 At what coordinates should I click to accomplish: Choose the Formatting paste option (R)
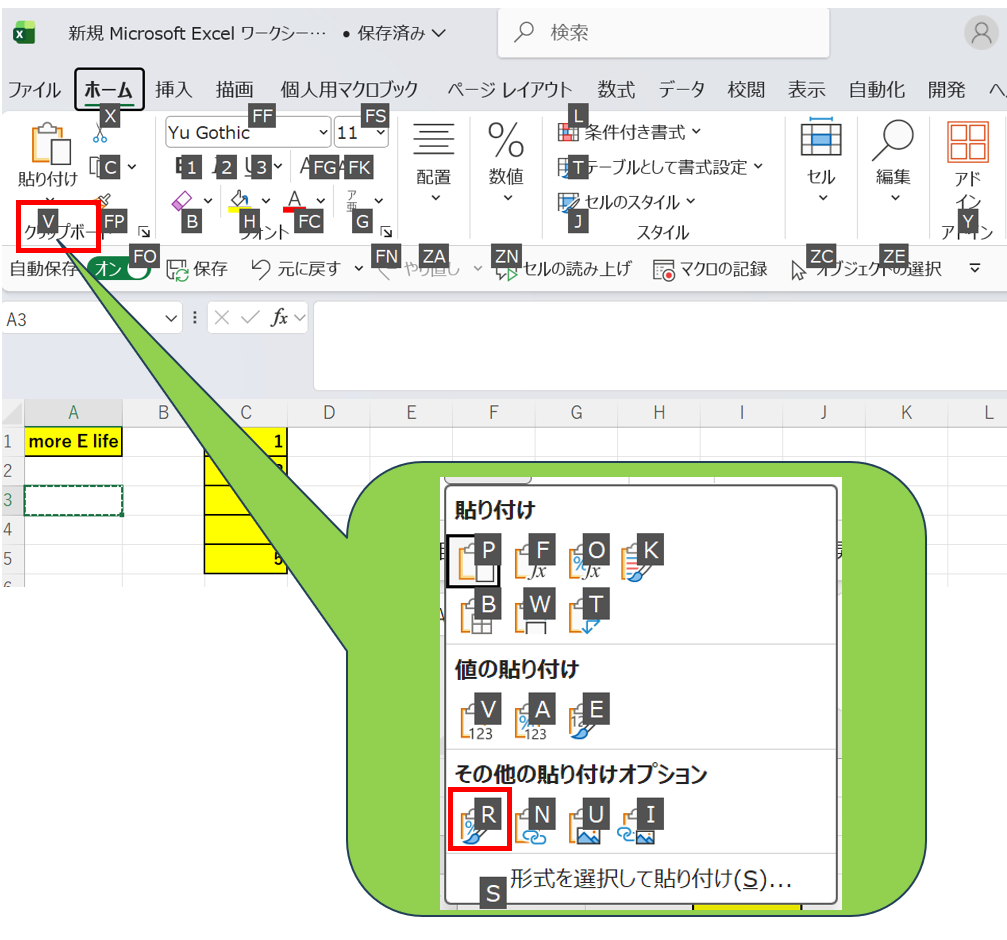[480, 821]
